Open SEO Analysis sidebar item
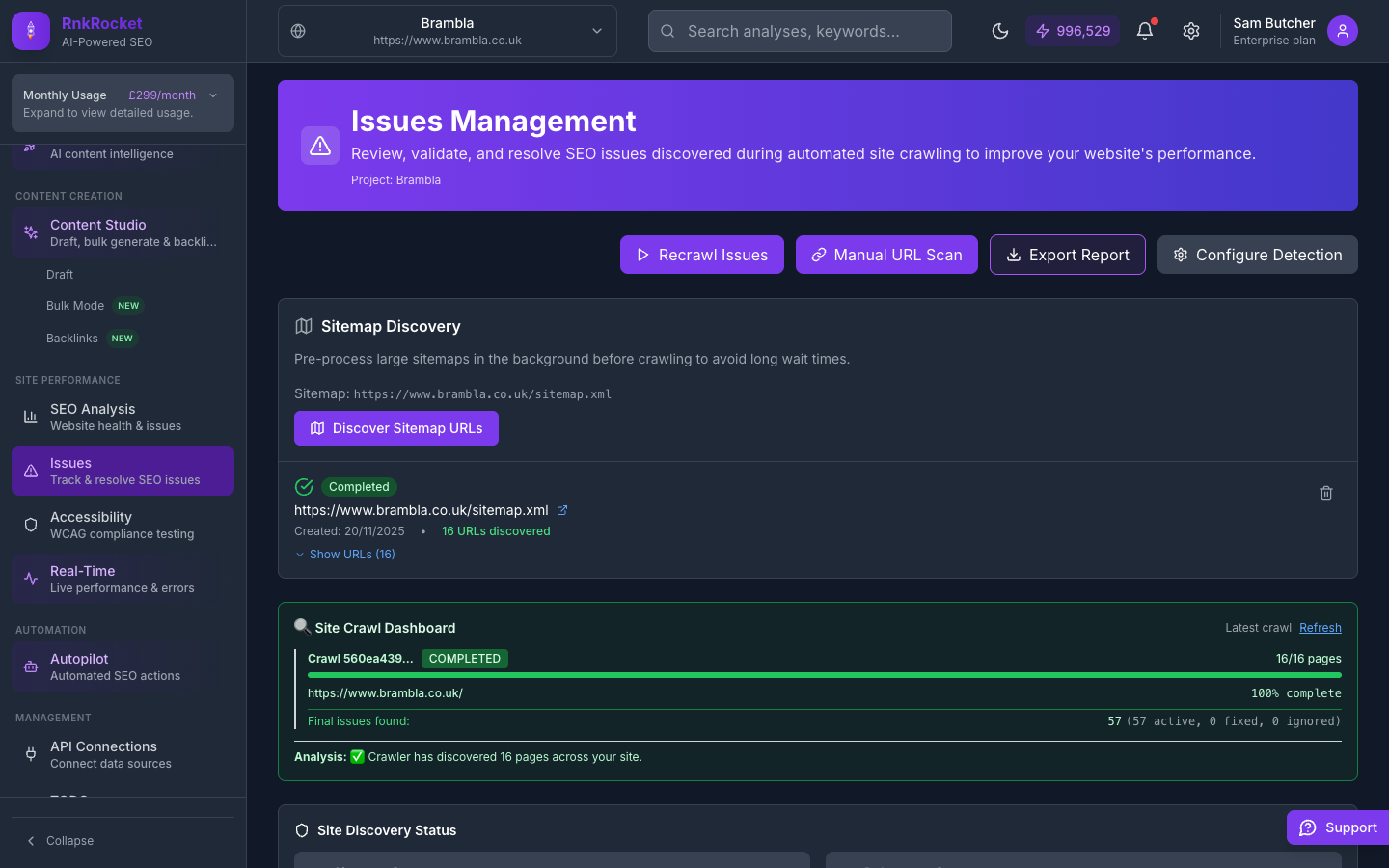The width and height of the screenshot is (1389, 868). click(x=123, y=417)
